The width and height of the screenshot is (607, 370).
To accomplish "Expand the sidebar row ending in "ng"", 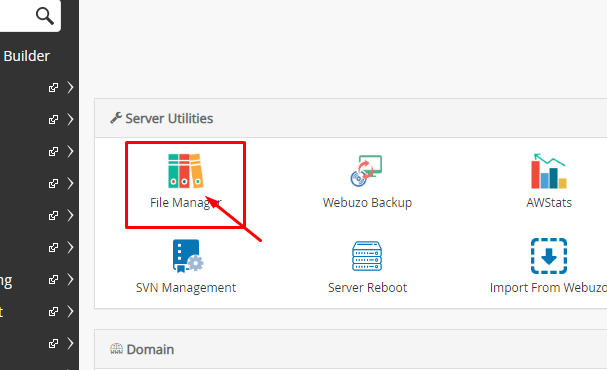I will pos(70,279).
